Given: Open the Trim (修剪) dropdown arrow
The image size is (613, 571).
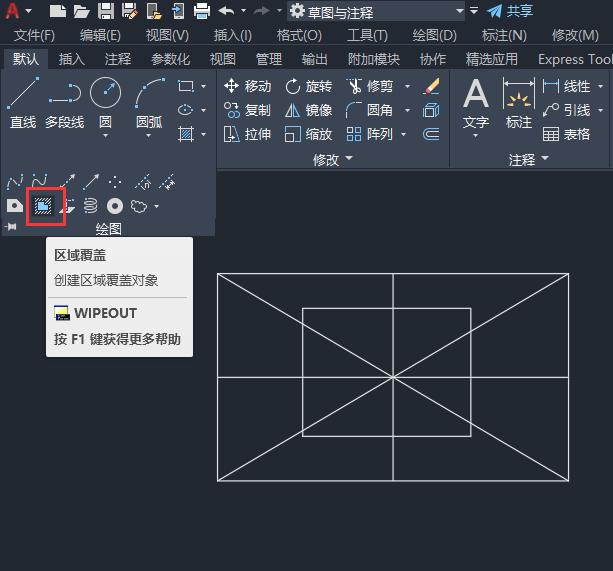Looking at the screenshot, I should [x=407, y=86].
